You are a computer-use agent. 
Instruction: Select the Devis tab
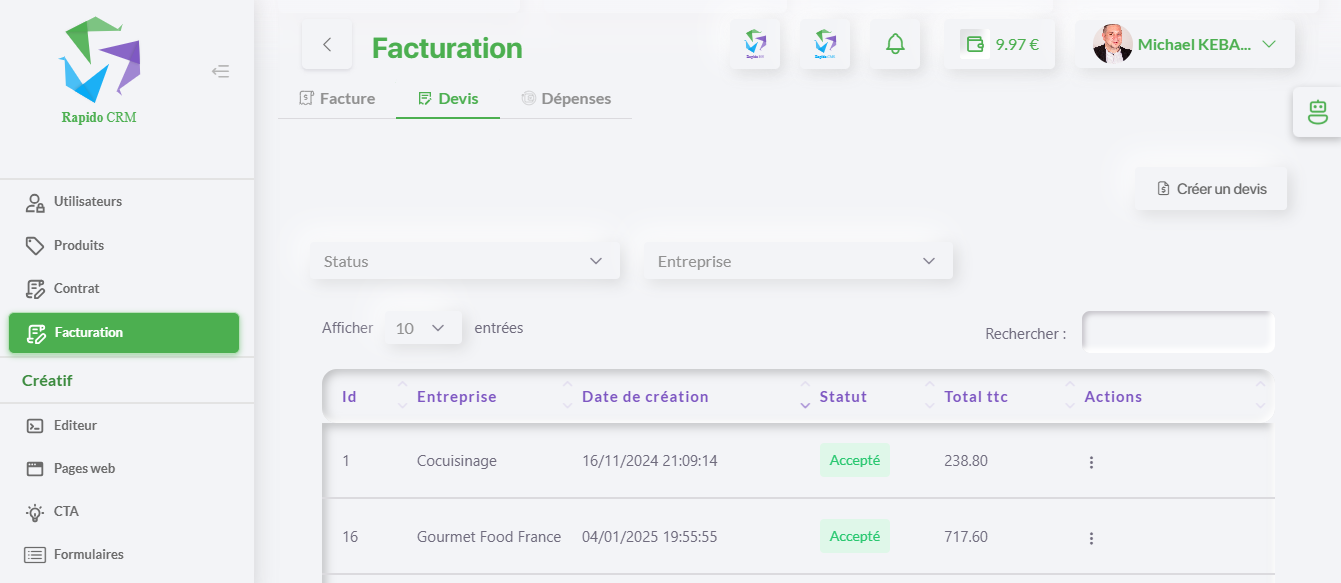point(448,99)
